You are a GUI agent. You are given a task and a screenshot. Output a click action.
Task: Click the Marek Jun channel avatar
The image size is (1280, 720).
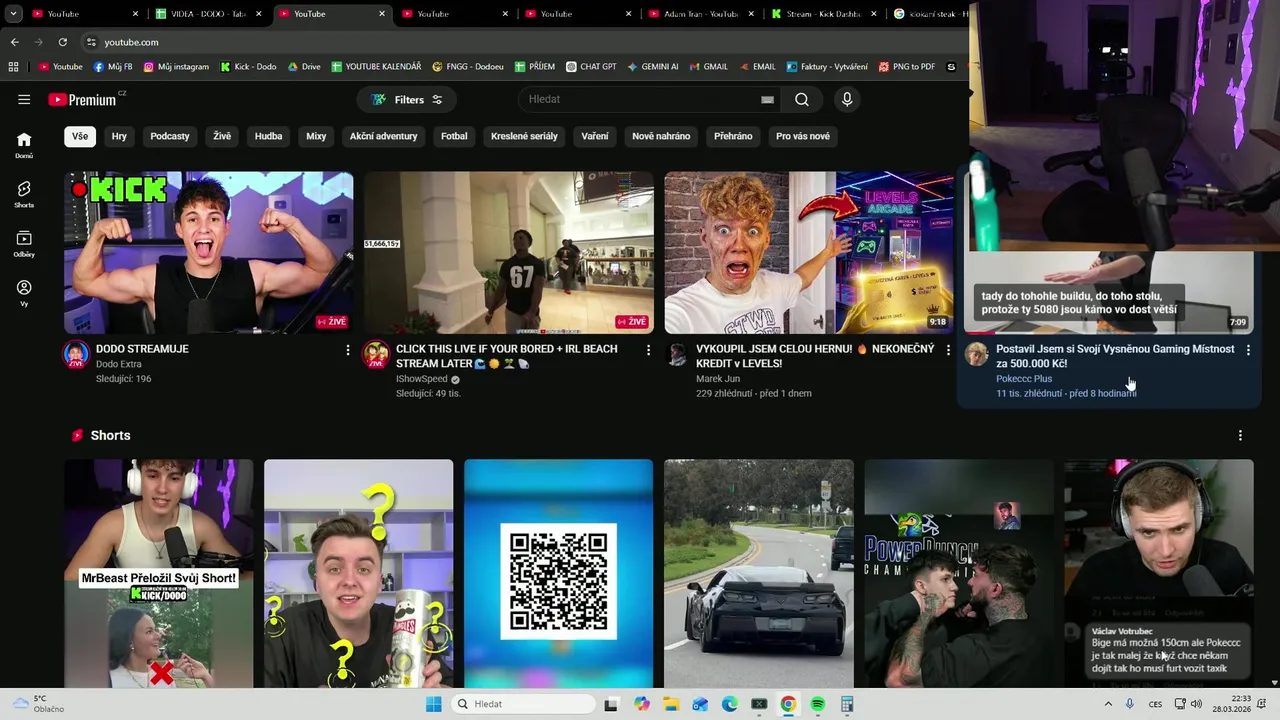677,354
